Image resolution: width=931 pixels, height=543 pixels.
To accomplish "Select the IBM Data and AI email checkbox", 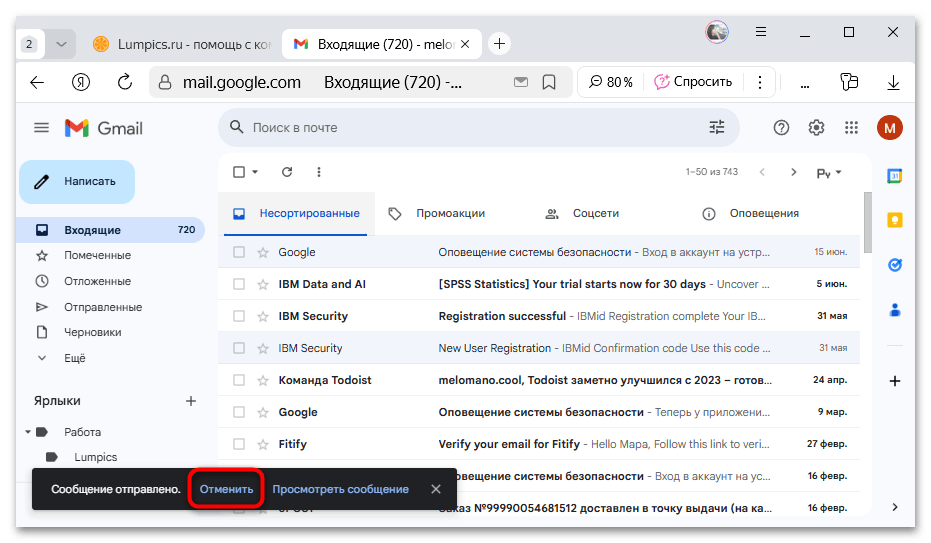I will pos(239,284).
